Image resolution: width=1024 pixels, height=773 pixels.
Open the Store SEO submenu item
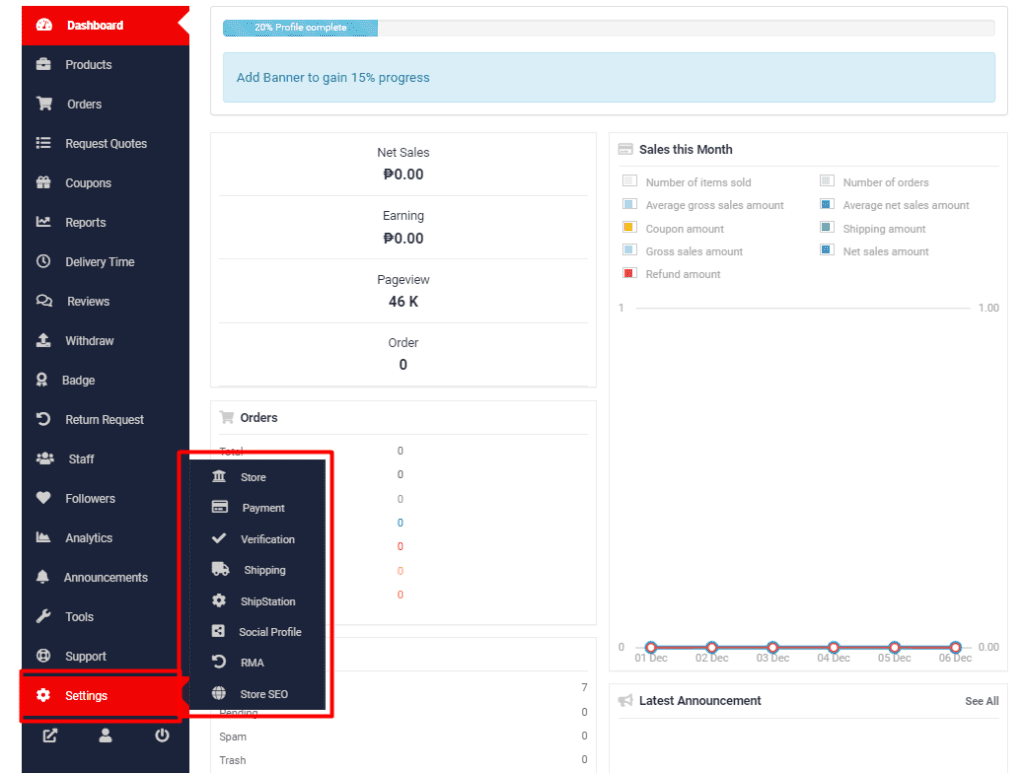(264, 694)
